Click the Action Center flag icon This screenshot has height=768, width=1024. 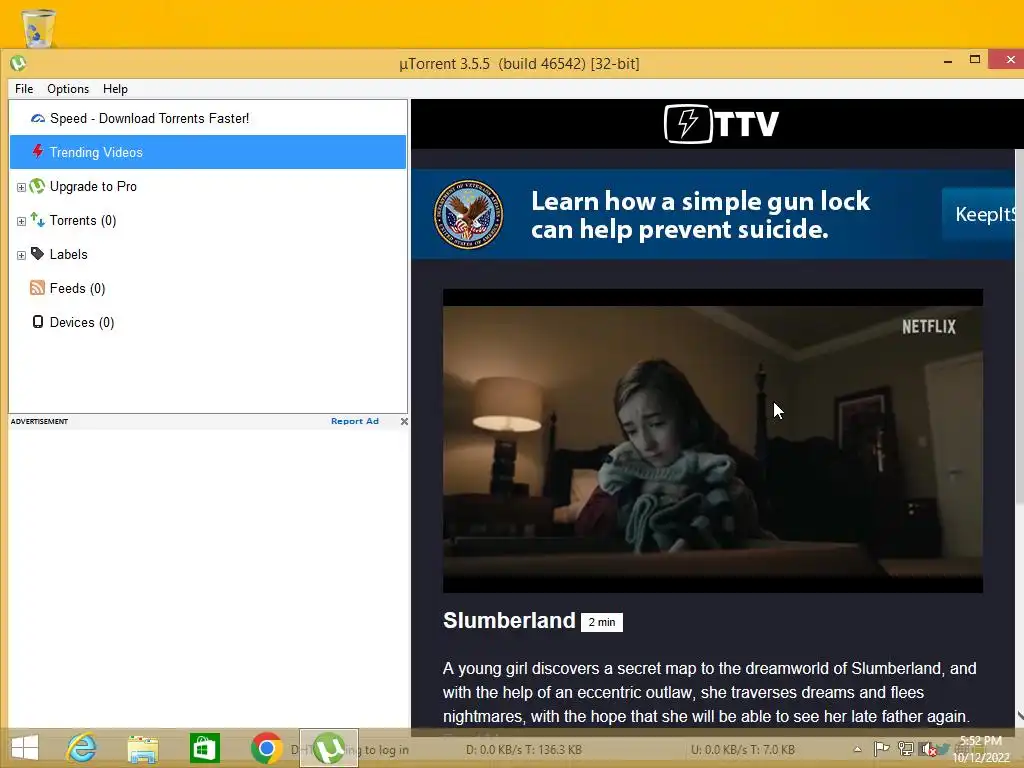tap(881, 748)
